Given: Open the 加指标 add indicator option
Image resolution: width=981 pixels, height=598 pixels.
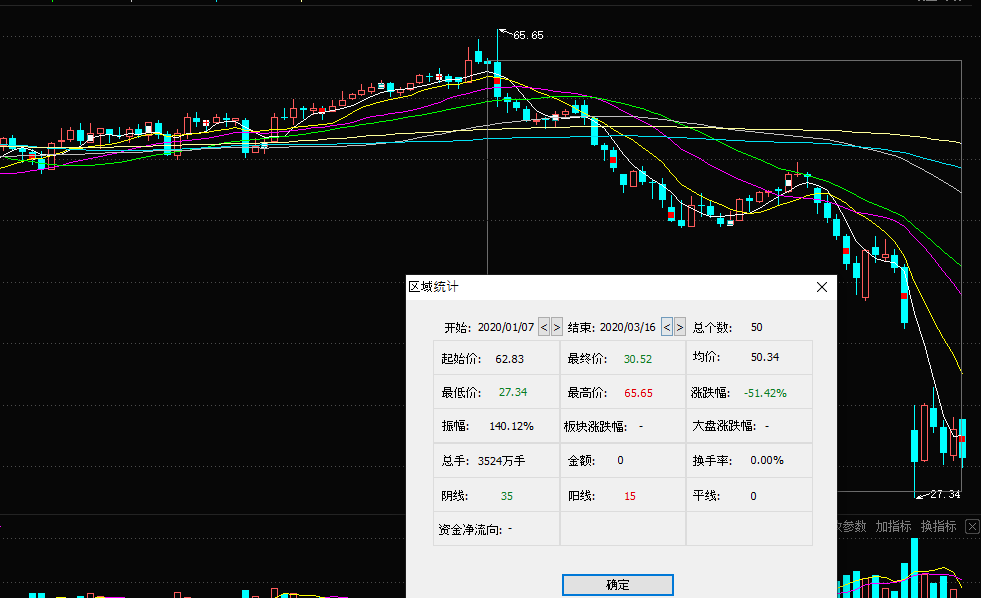Looking at the screenshot, I should pyautogui.click(x=893, y=526).
